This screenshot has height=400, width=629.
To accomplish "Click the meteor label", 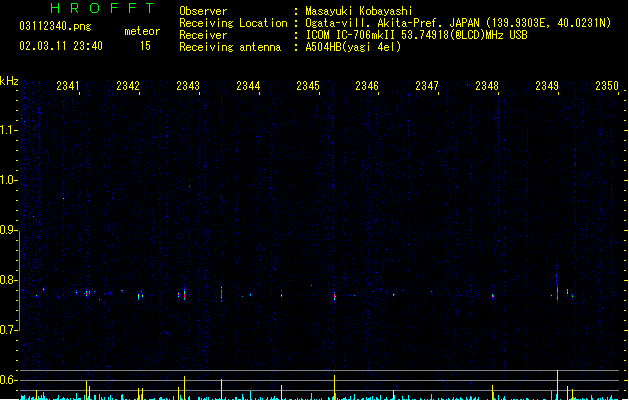I will [x=142, y=31].
